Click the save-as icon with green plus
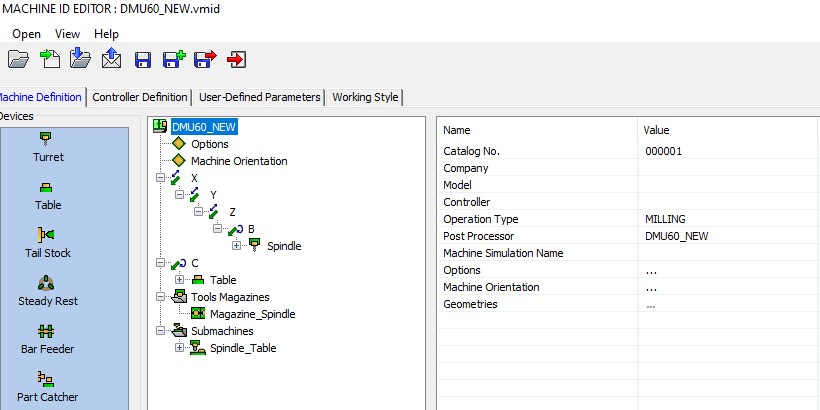The image size is (820, 410). [174, 60]
